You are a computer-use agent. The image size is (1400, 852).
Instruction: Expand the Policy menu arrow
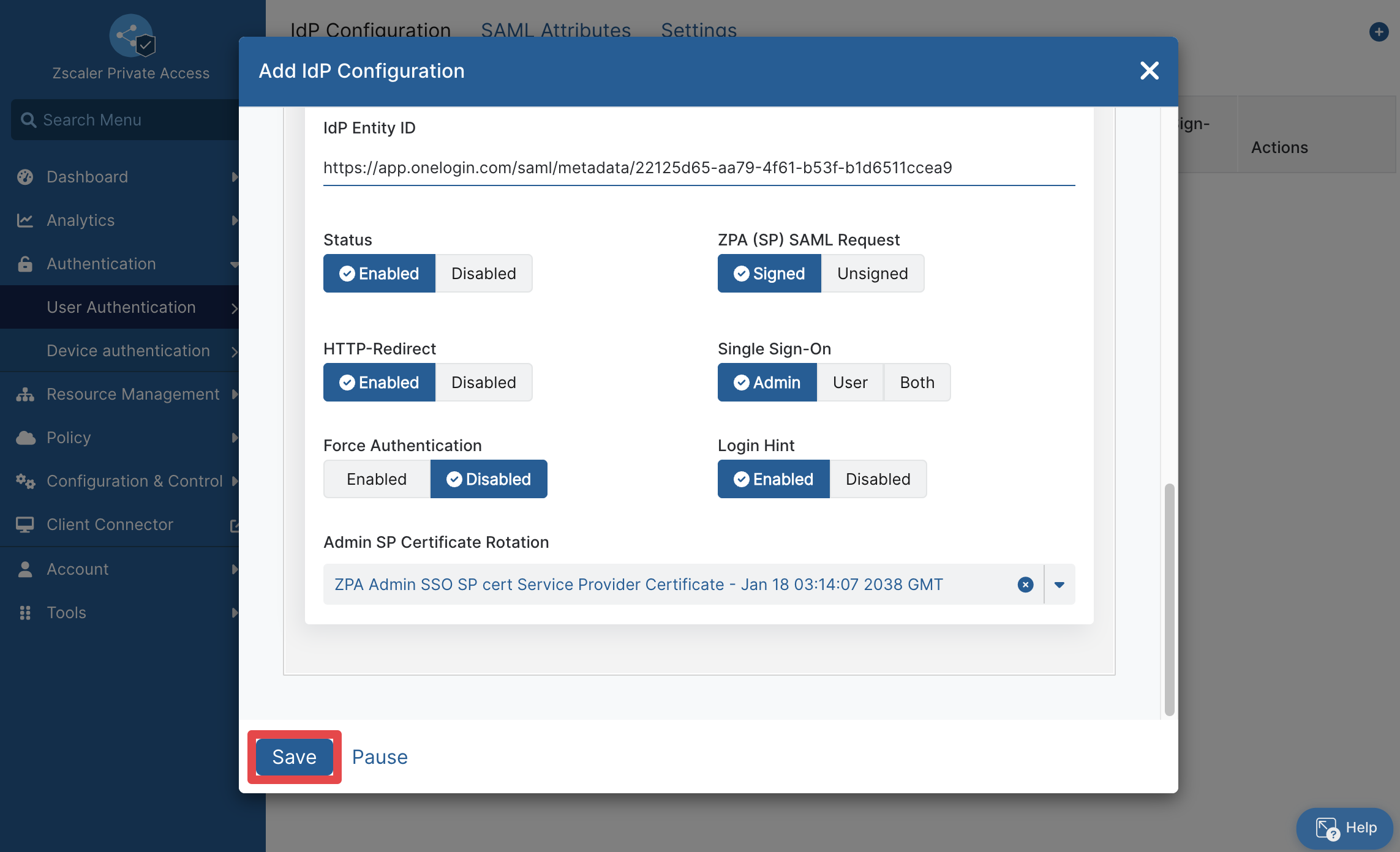[235, 438]
